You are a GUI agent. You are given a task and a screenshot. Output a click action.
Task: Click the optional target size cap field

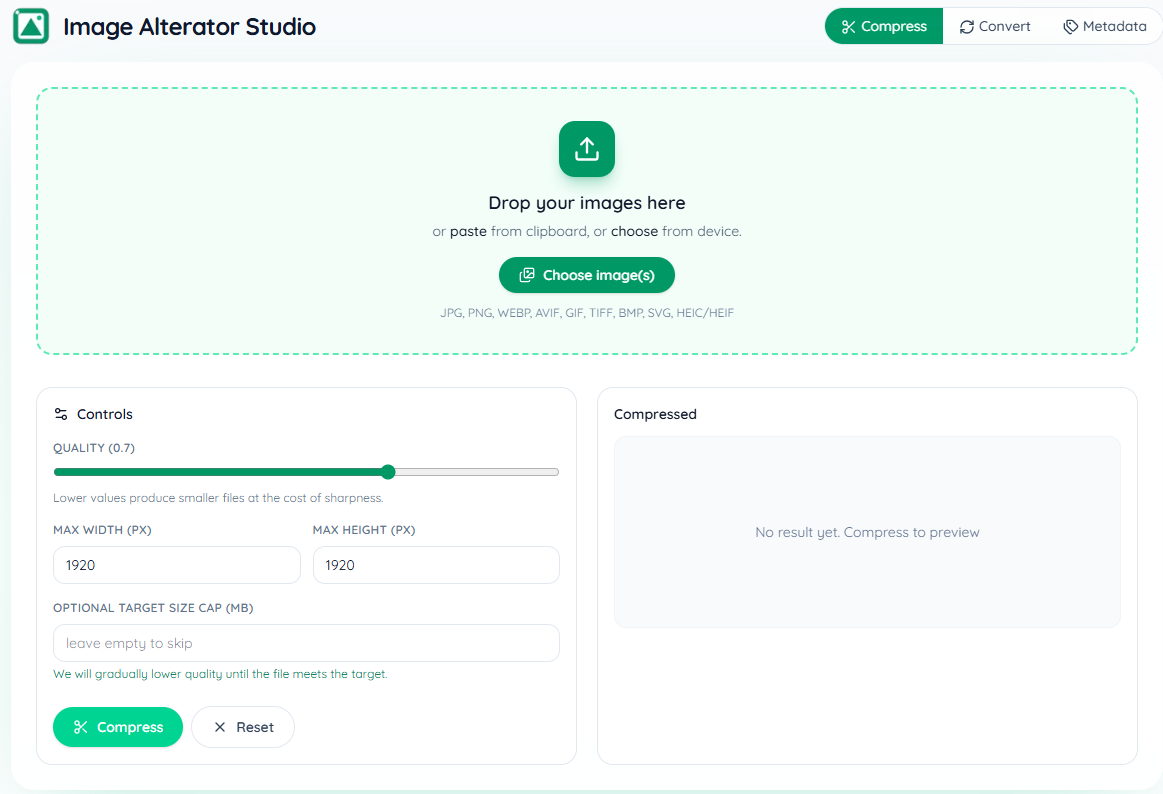306,643
